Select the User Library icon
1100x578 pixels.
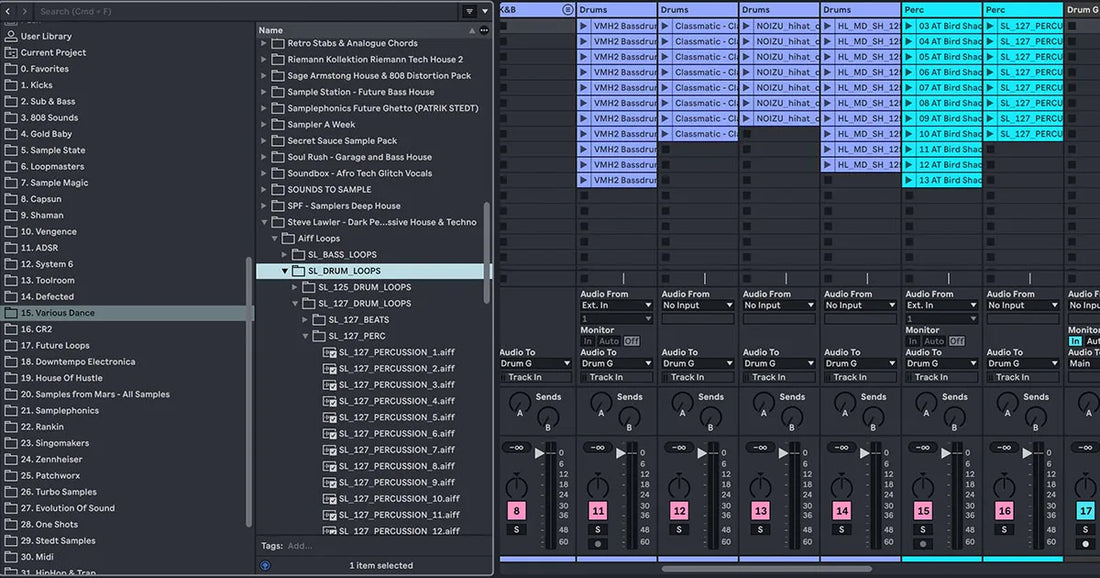pos(11,36)
